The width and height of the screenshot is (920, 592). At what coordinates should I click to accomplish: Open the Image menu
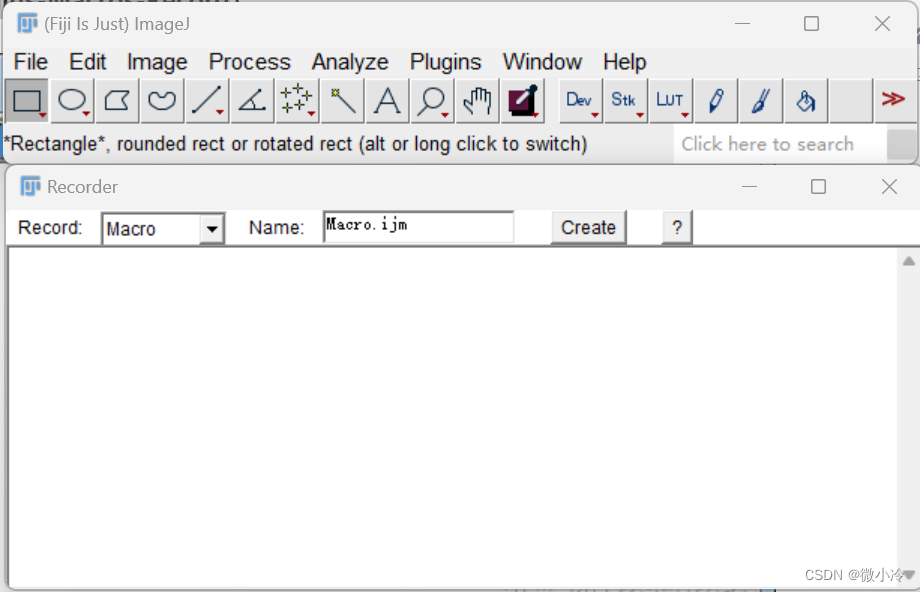(157, 62)
